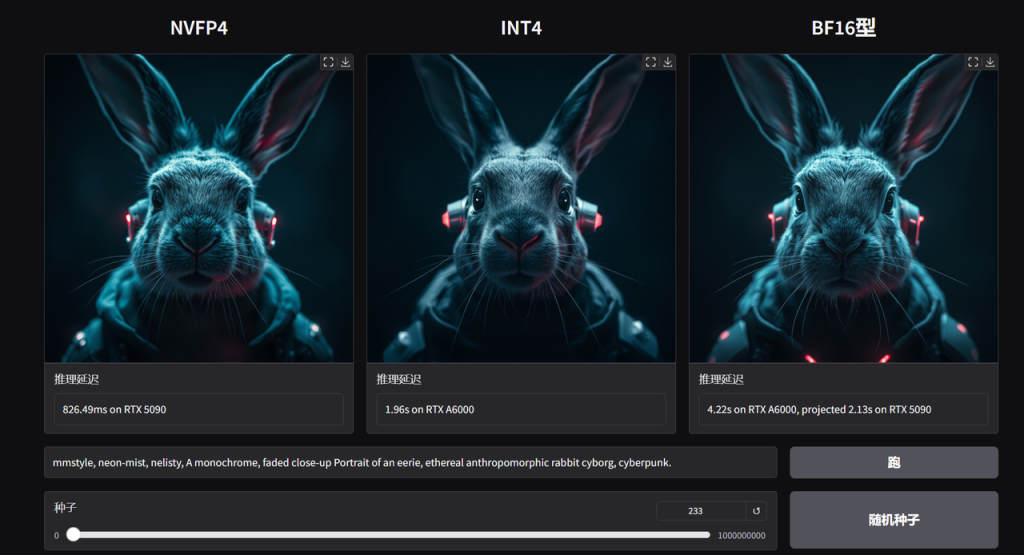
Task: Click the INT4 rabbit image
Action: [520, 210]
